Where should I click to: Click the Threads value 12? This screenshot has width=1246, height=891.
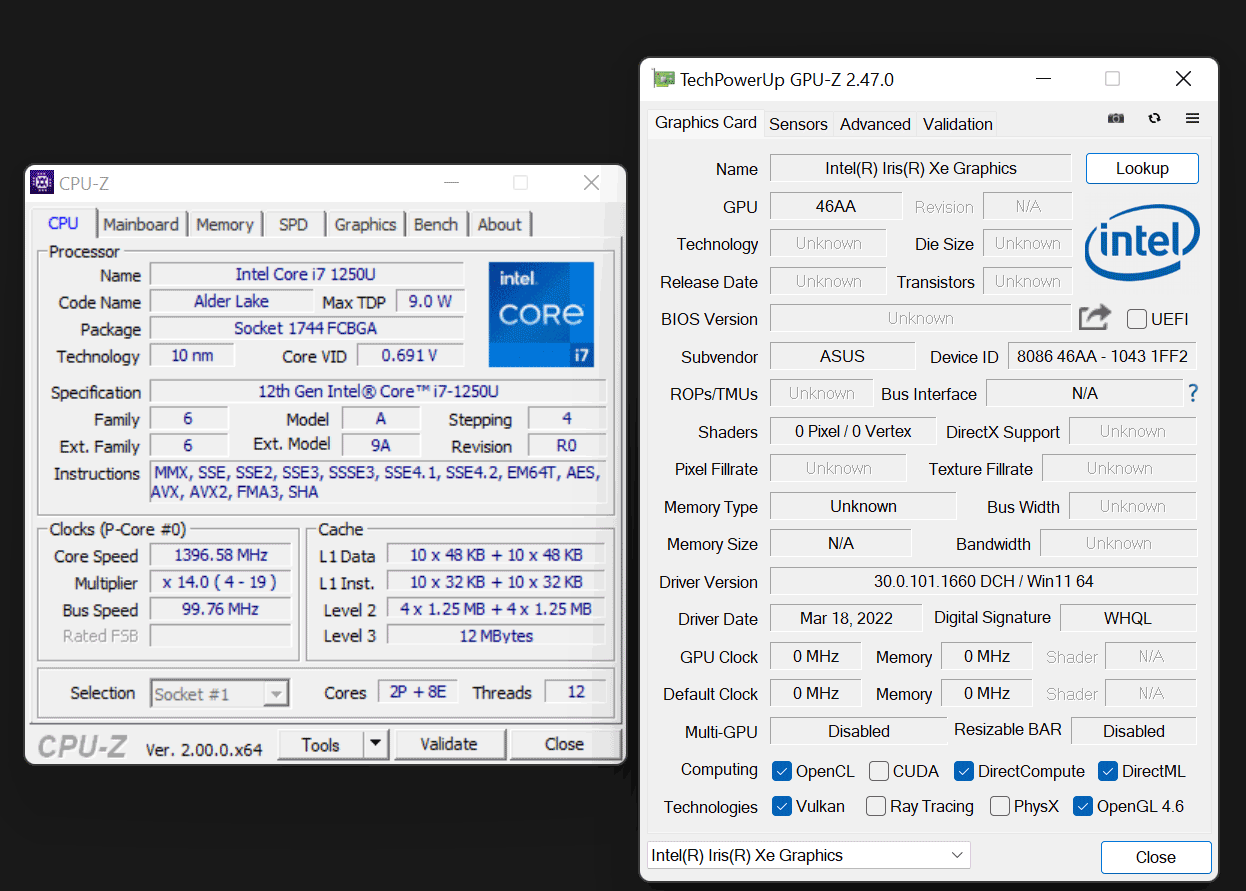click(576, 692)
